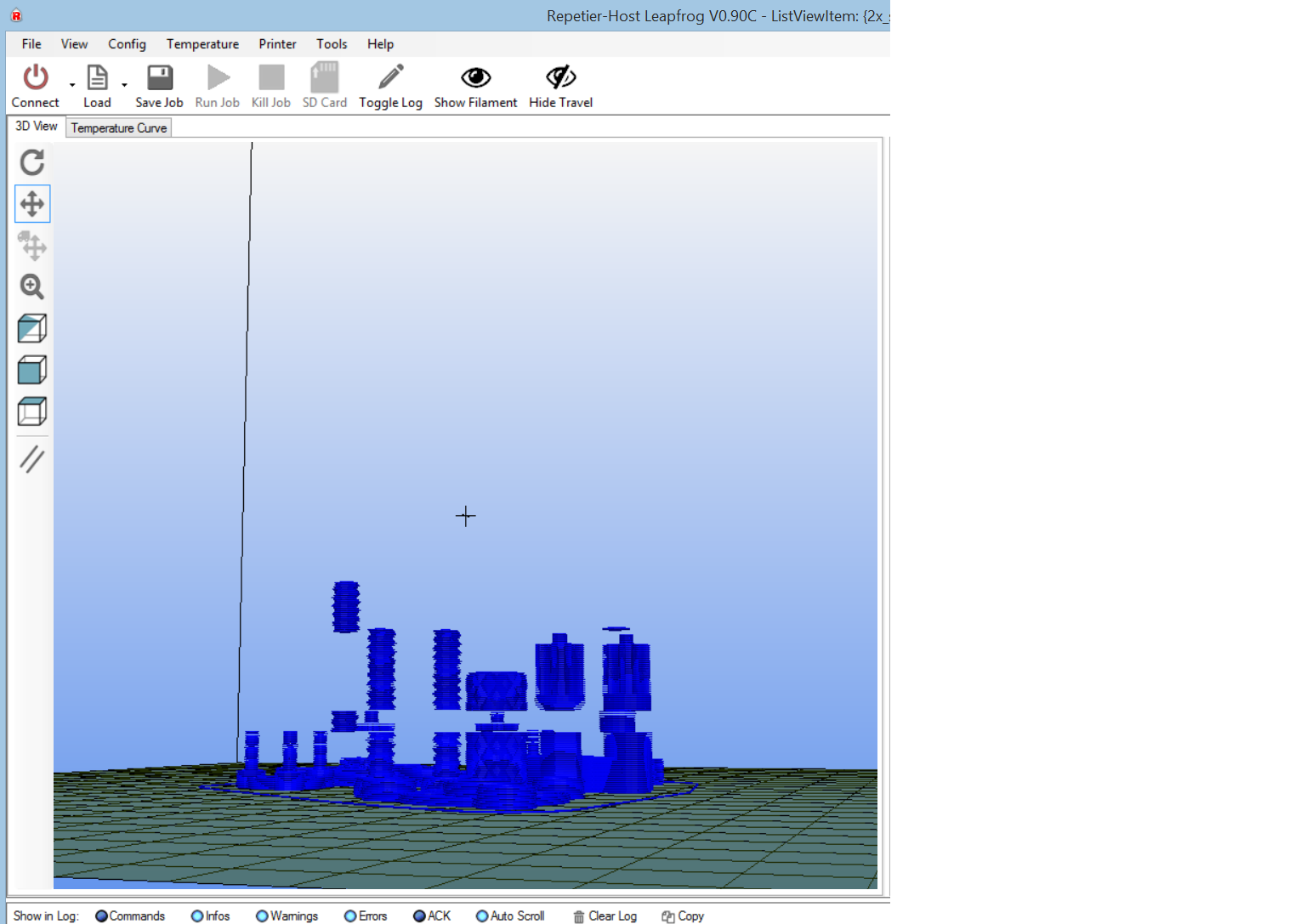Click the Toggle Log pencil icon
The width and height of the screenshot is (1306, 924).
pyautogui.click(x=391, y=77)
